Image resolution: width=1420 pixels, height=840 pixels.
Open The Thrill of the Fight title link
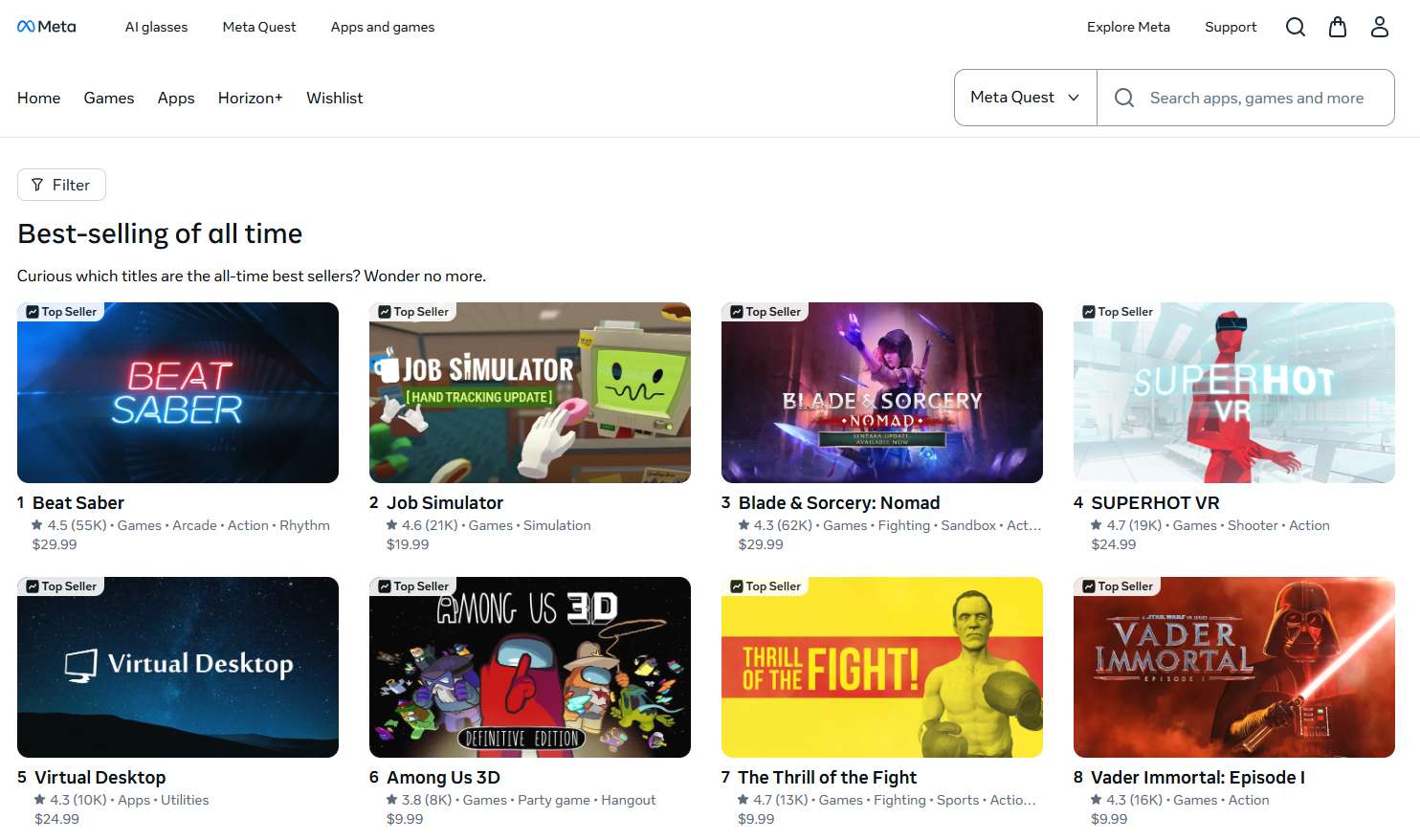tap(827, 777)
